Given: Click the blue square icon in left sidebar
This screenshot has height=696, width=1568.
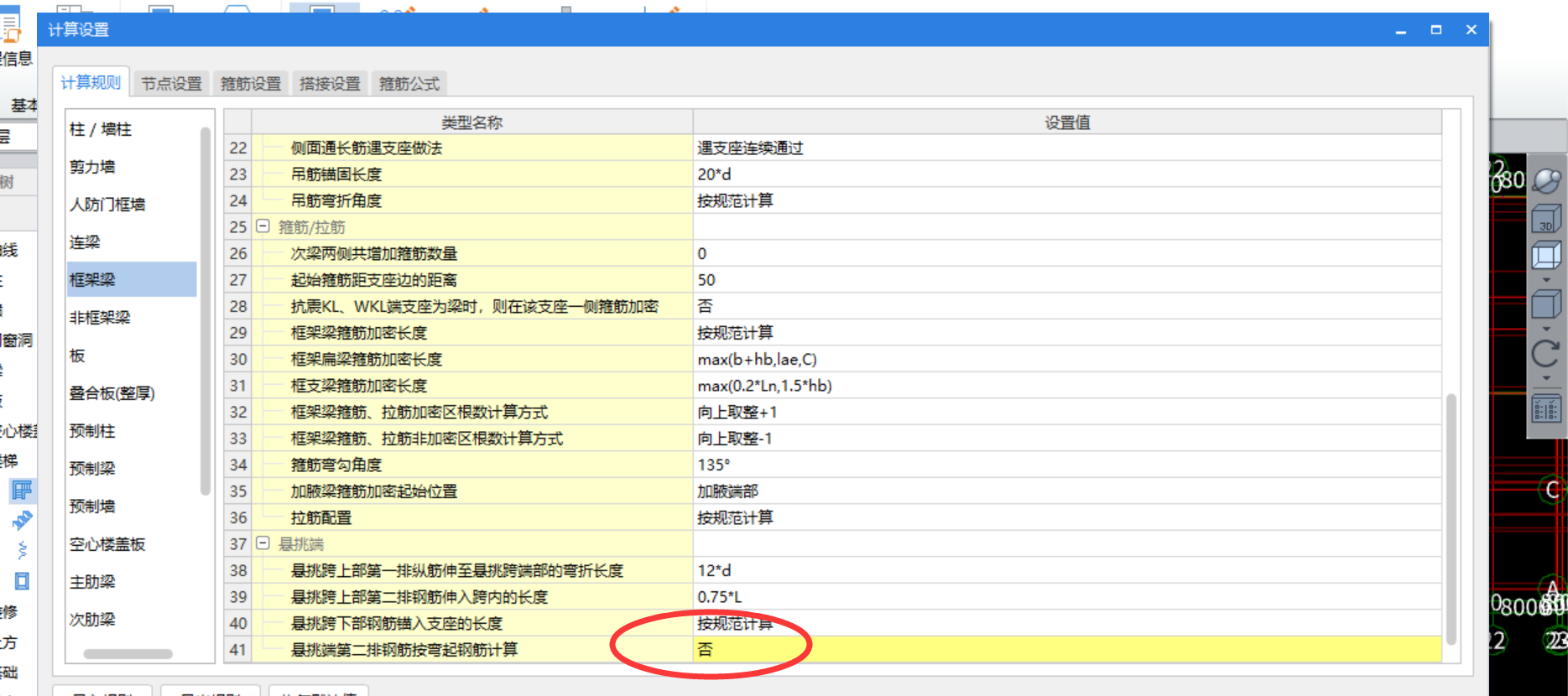Looking at the screenshot, I should coord(22,581).
